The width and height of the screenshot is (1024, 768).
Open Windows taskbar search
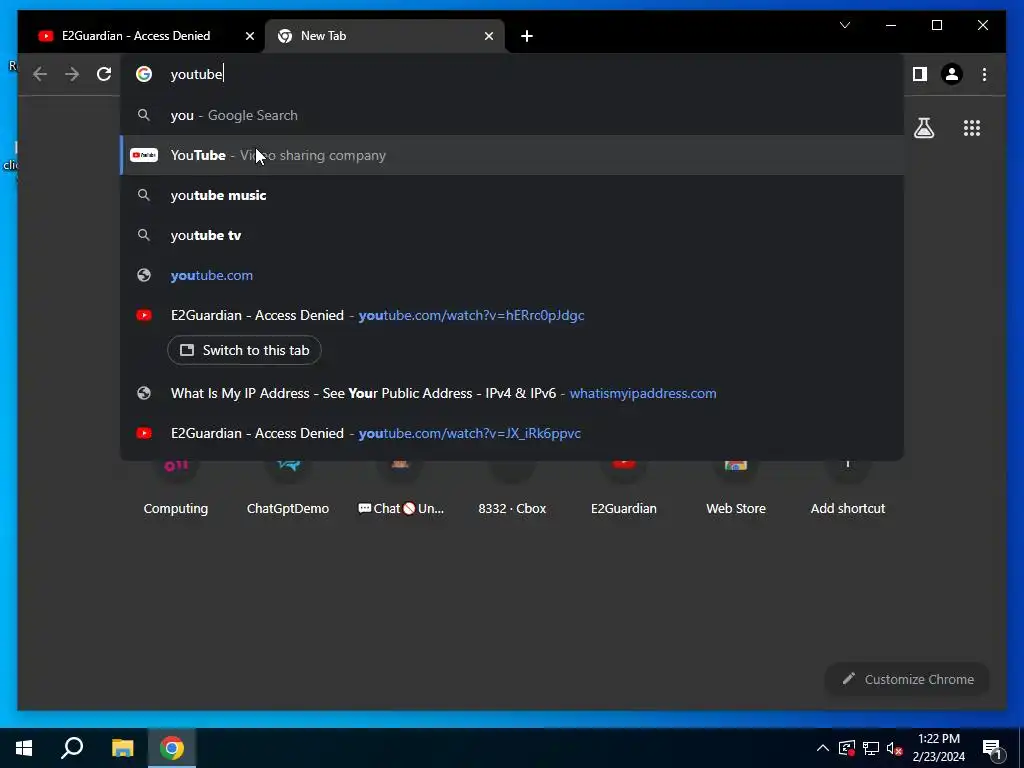[72, 748]
